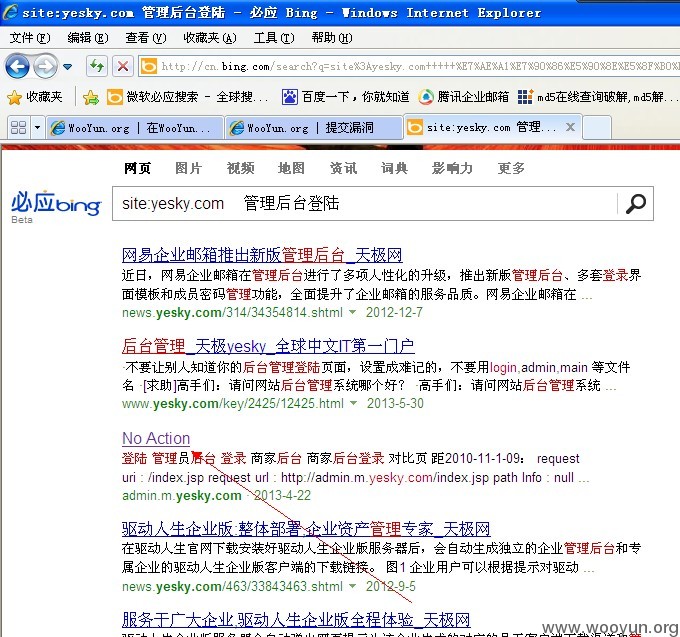
Task: Click the address bar URL field
Action: click(409, 66)
